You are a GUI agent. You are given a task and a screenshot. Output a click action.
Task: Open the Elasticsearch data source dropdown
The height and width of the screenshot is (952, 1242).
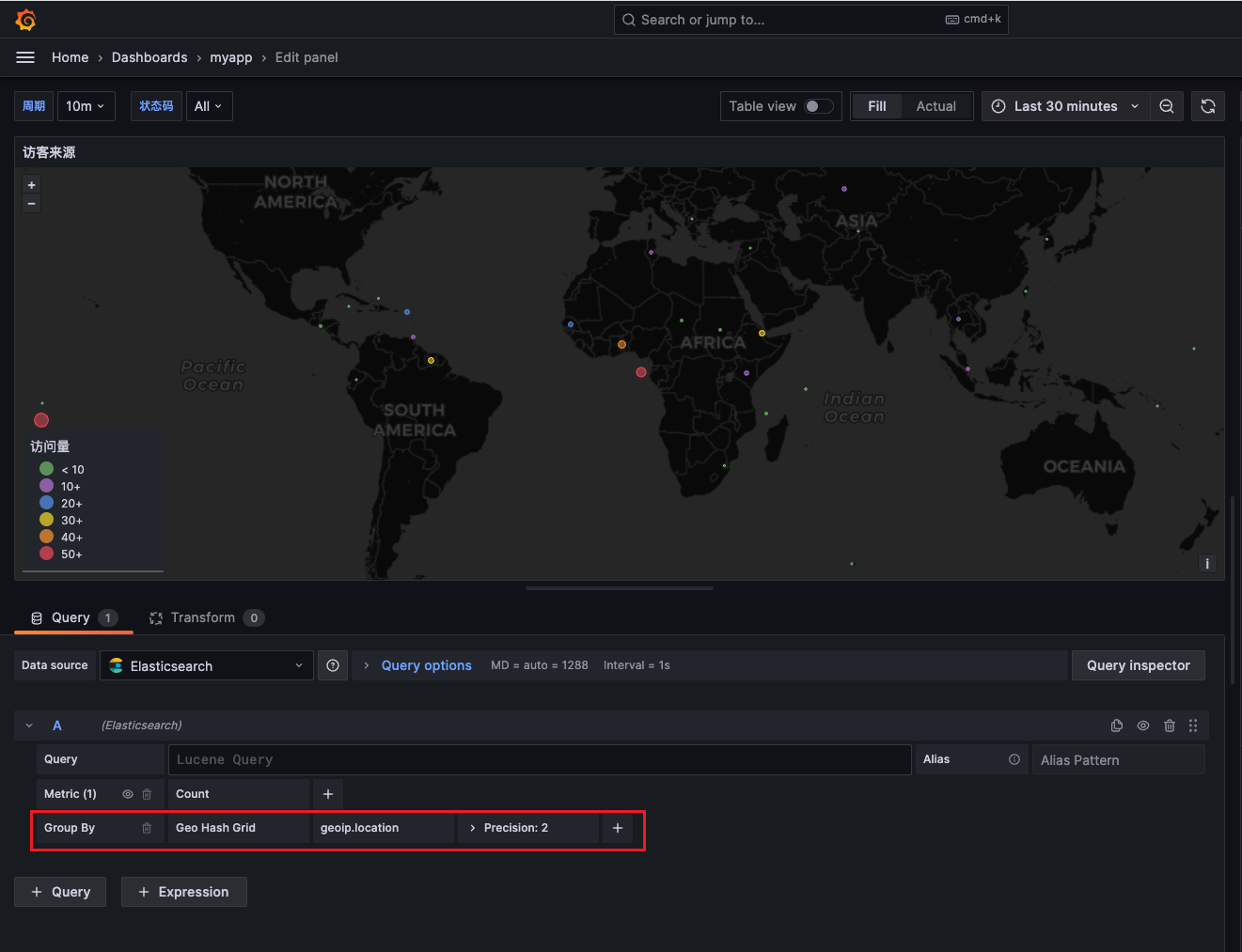click(207, 665)
